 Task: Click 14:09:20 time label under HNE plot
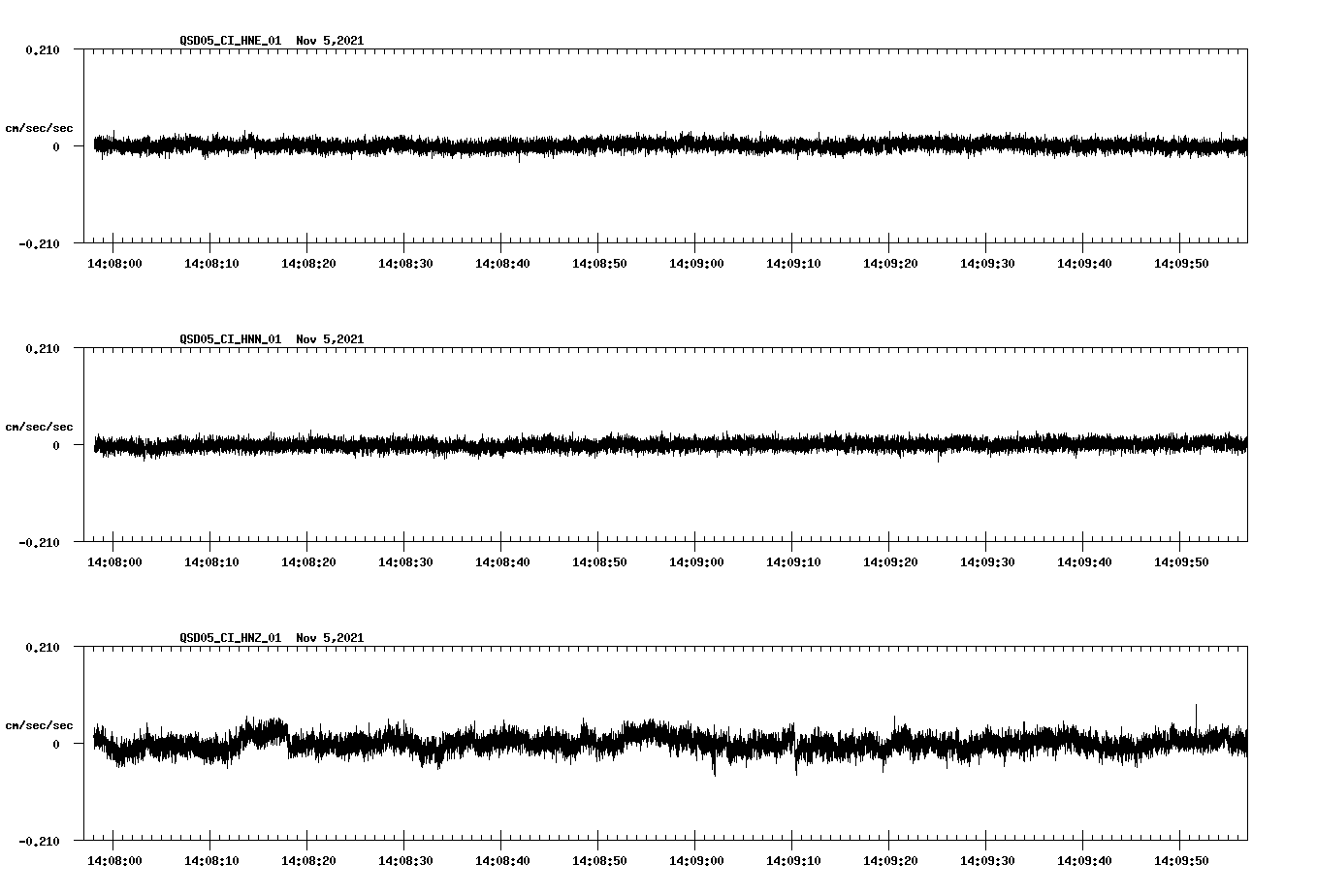point(890,264)
